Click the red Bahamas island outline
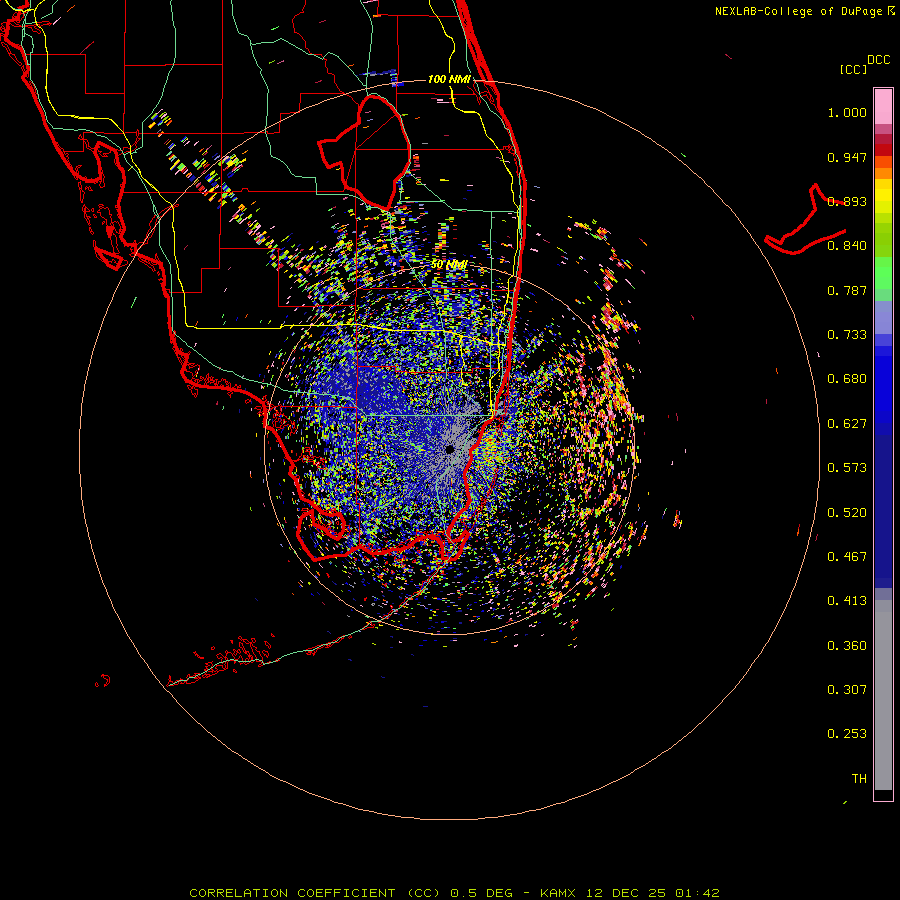 tap(805, 220)
